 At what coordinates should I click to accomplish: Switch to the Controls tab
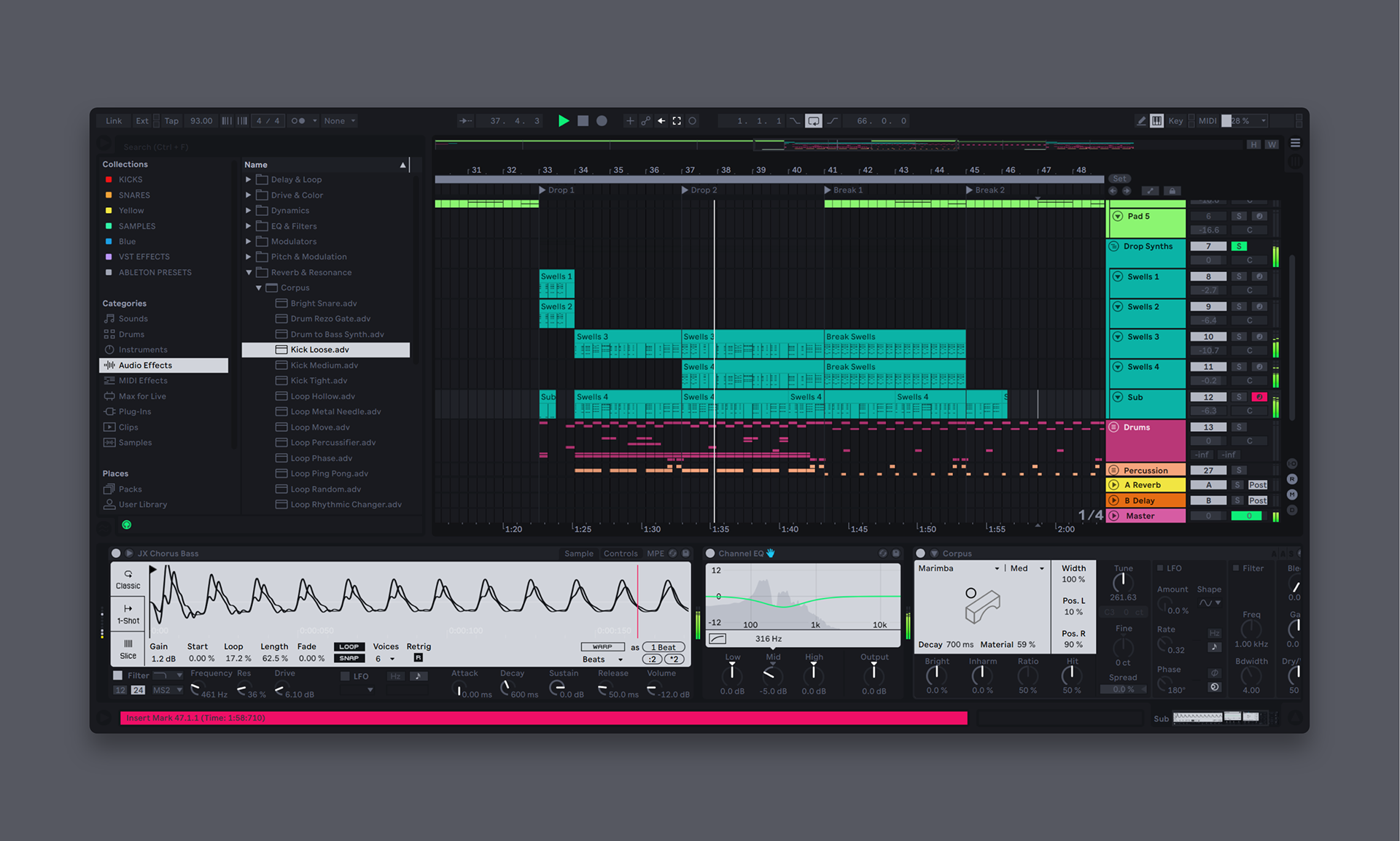tap(621, 554)
